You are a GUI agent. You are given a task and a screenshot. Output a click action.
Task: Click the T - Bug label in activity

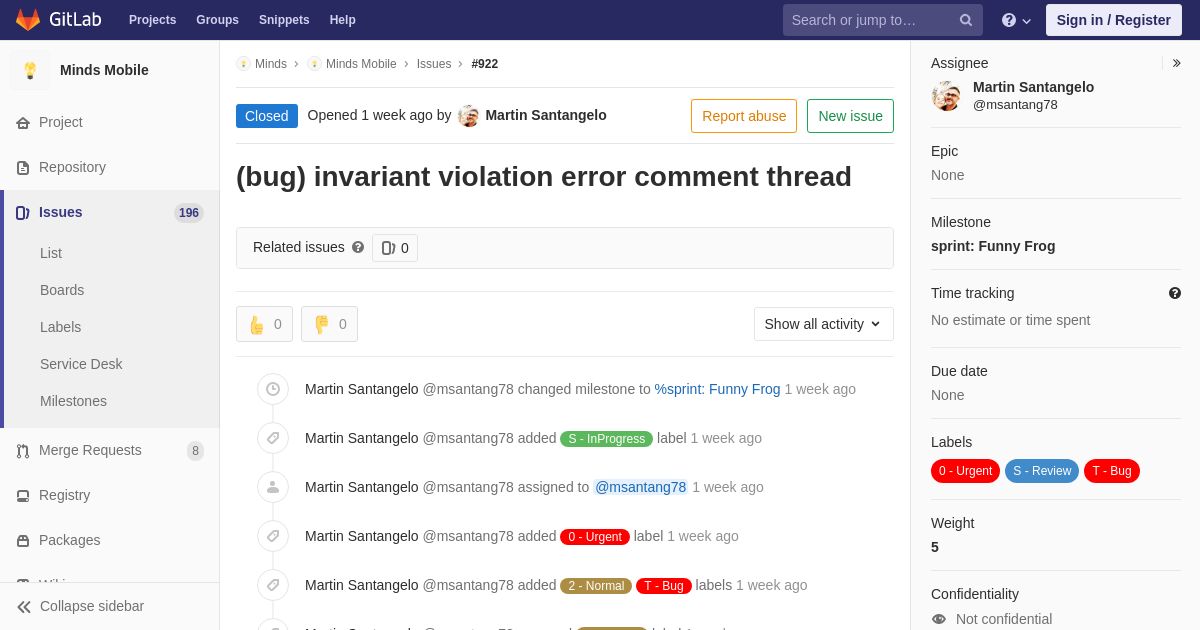[x=664, y=586]
